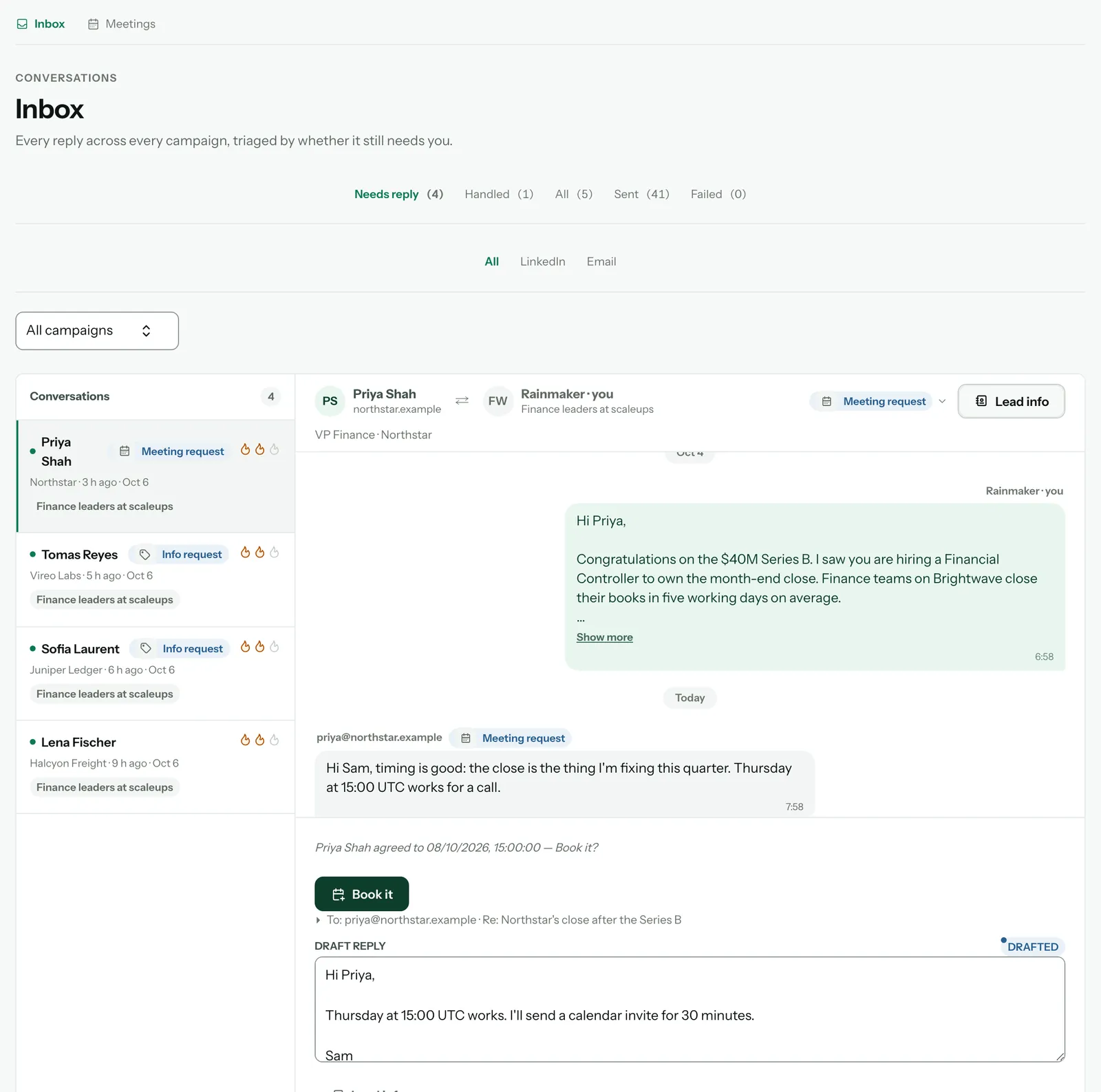The height and width of the screenshot is (1092, 1101).
Task: View the Sent (41) messages
Action: coord(641,194)
